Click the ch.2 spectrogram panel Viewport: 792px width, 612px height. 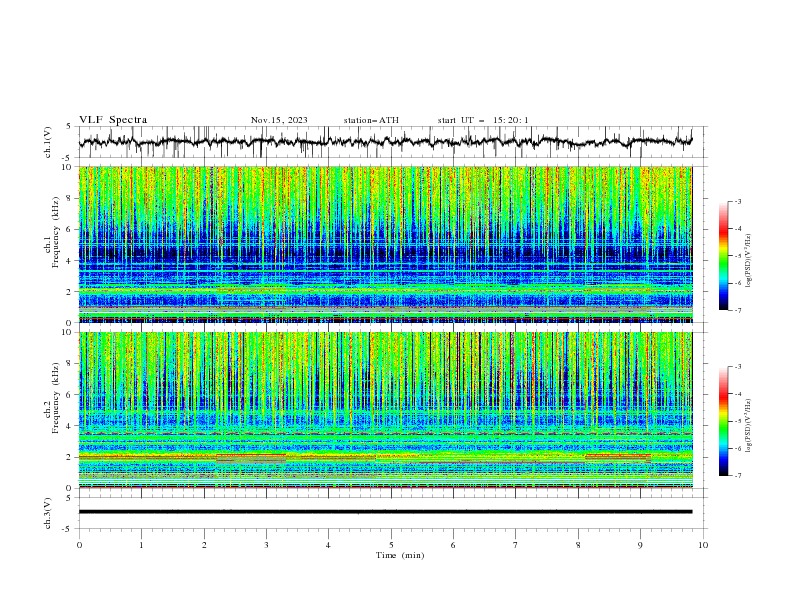pos(386,410)
